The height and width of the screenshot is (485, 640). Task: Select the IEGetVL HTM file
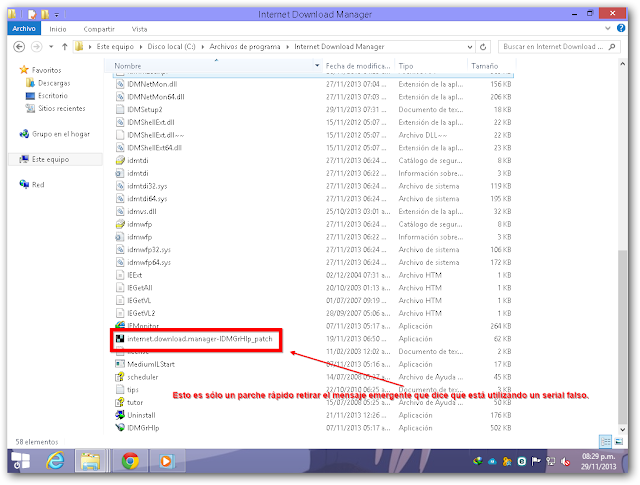(x=139, y=300)
